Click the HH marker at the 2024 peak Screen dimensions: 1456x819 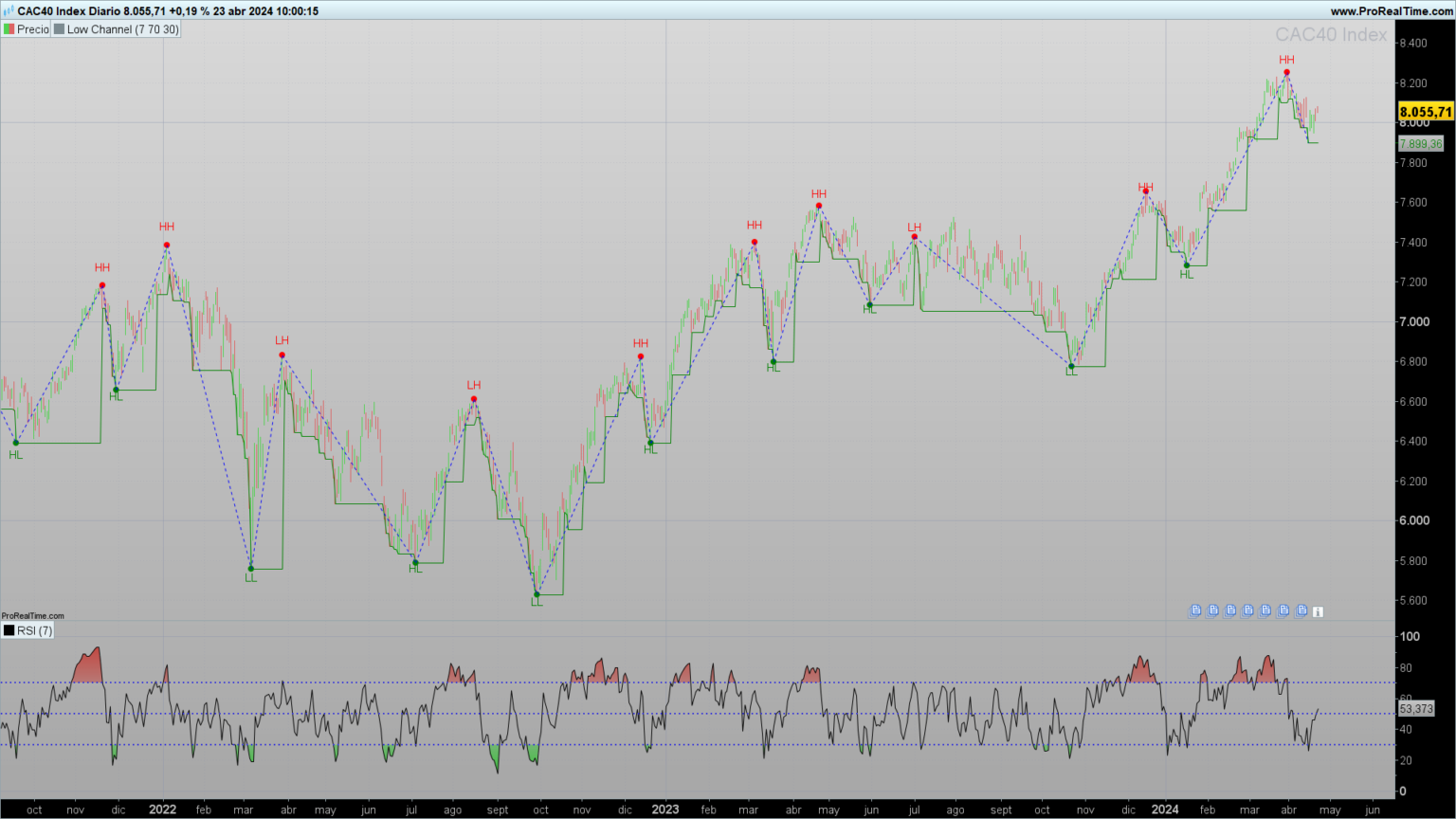pyautogui.click(x=1286, y=60)
